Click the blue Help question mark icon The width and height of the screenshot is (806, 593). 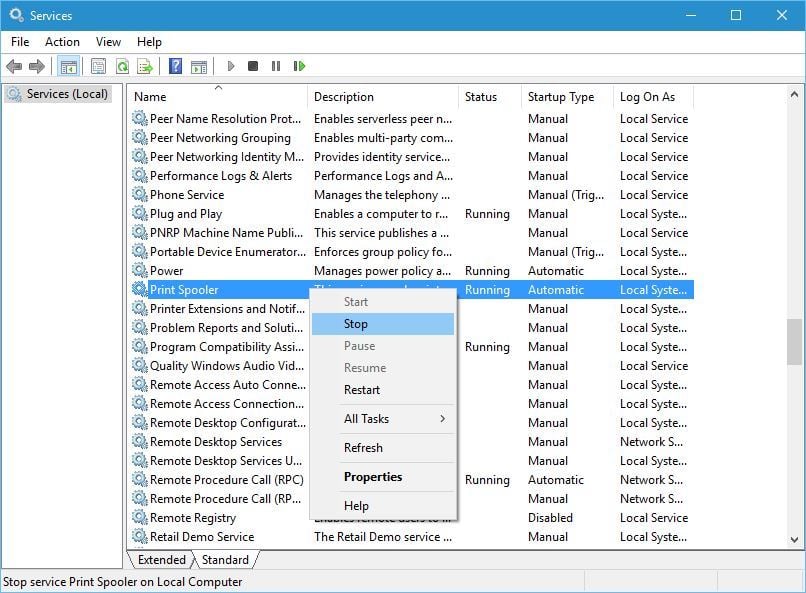tap(175, 66)
